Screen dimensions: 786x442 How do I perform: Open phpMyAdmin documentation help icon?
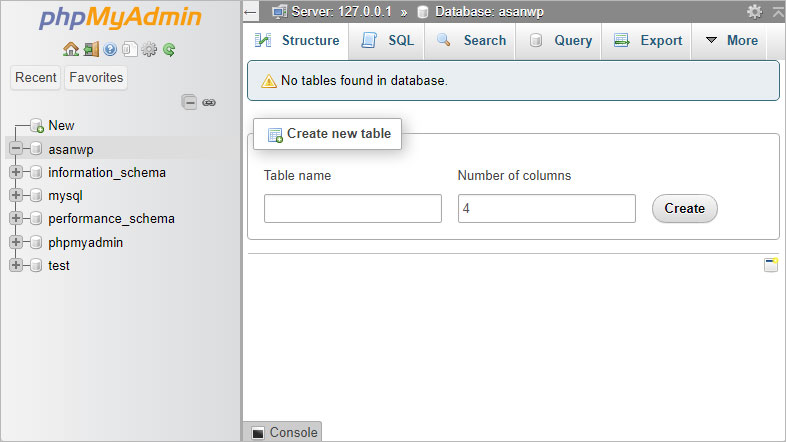(110, 49)
